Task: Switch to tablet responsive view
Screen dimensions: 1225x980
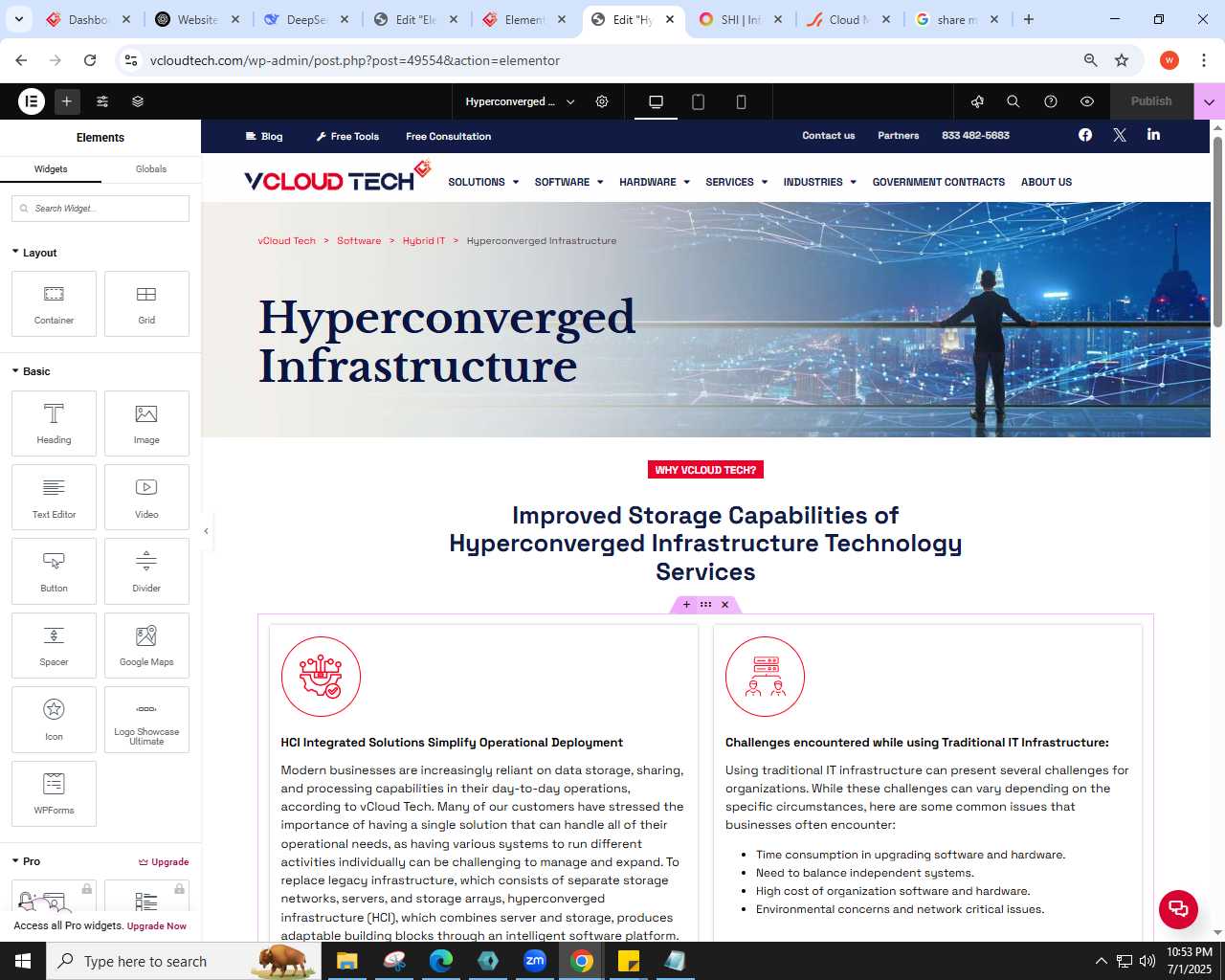Action: pos(699,101)
